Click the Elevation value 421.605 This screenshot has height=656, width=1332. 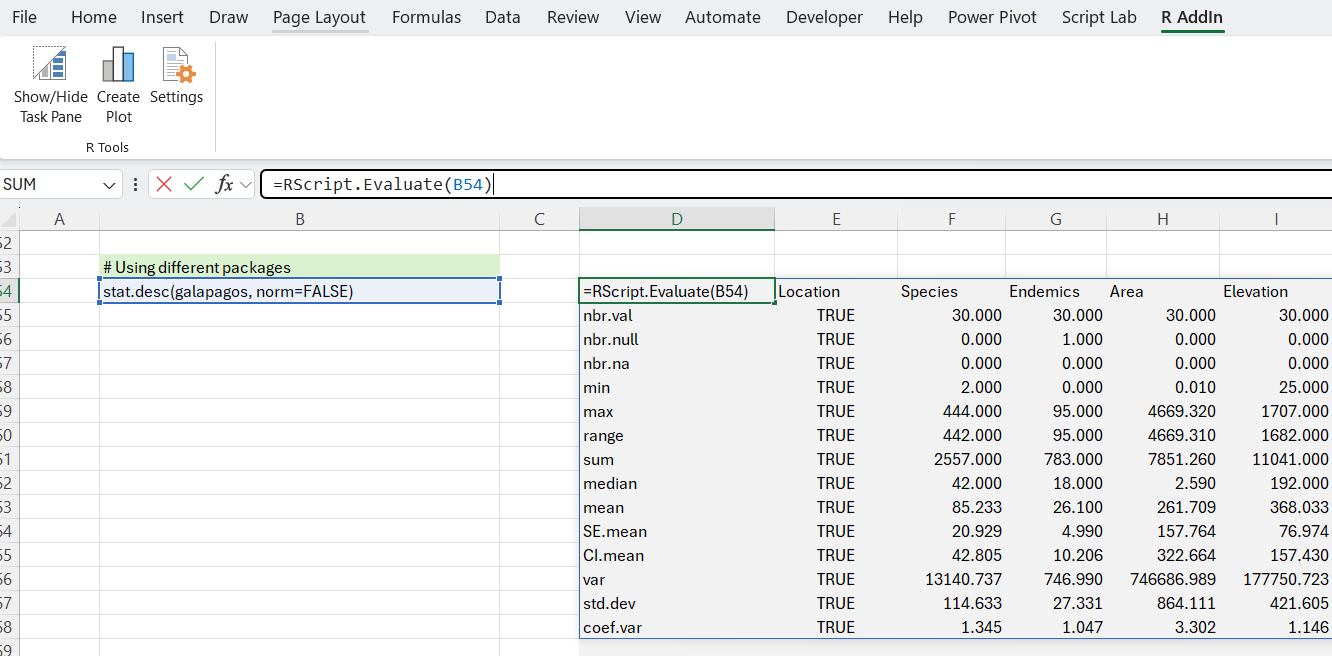(1276, 603)
